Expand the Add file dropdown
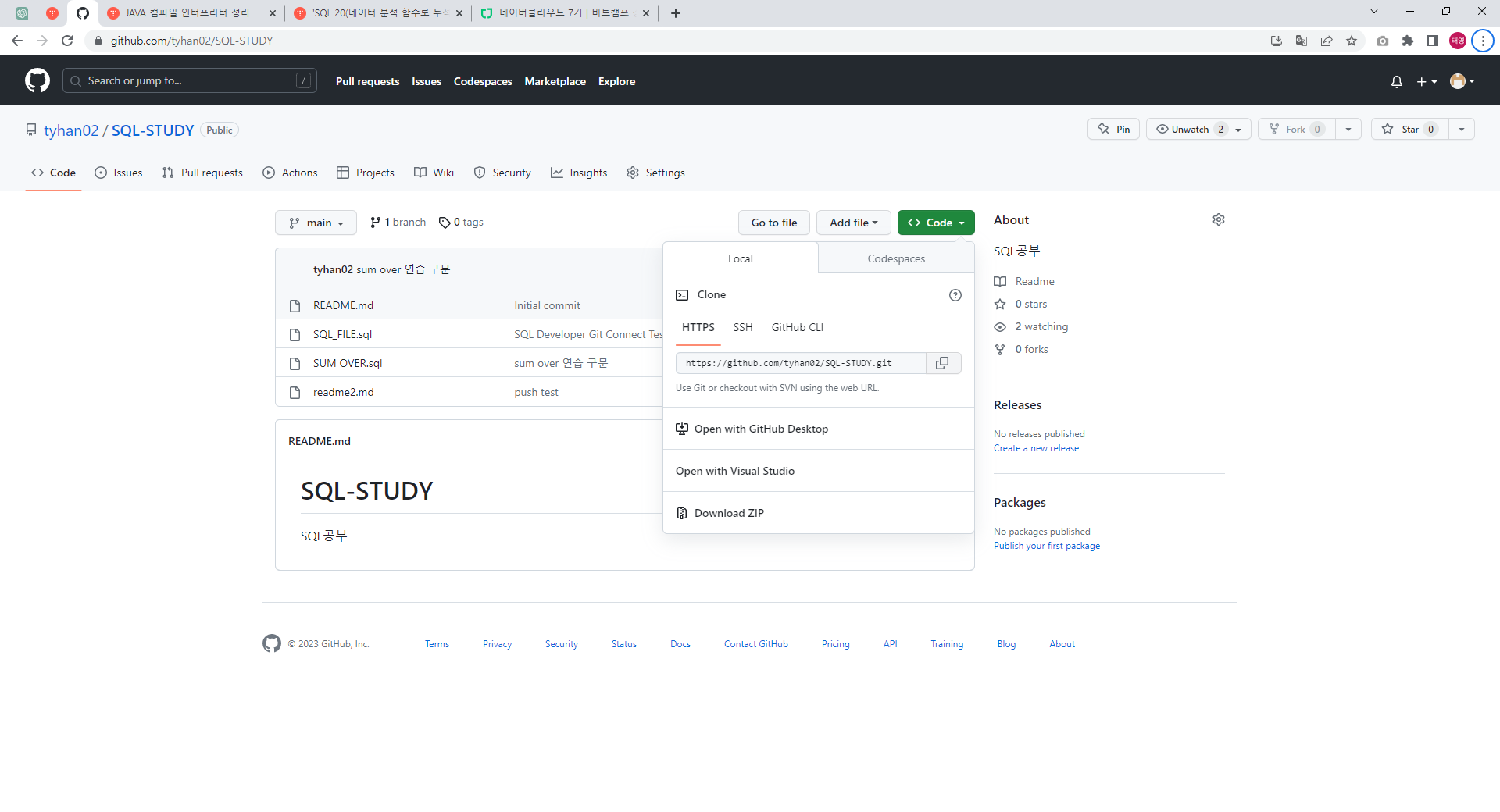 pos(854,223)
